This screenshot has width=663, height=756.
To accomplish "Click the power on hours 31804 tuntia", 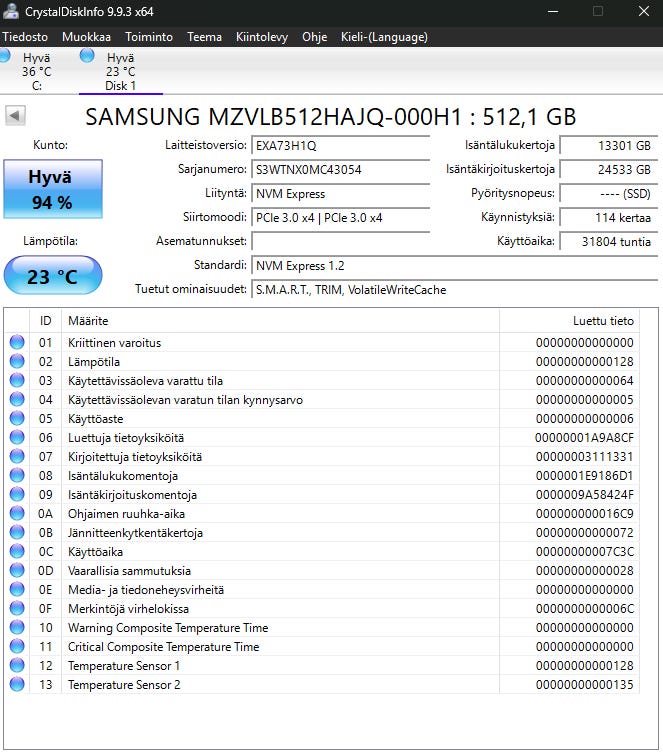I will [x=608, y=242].
